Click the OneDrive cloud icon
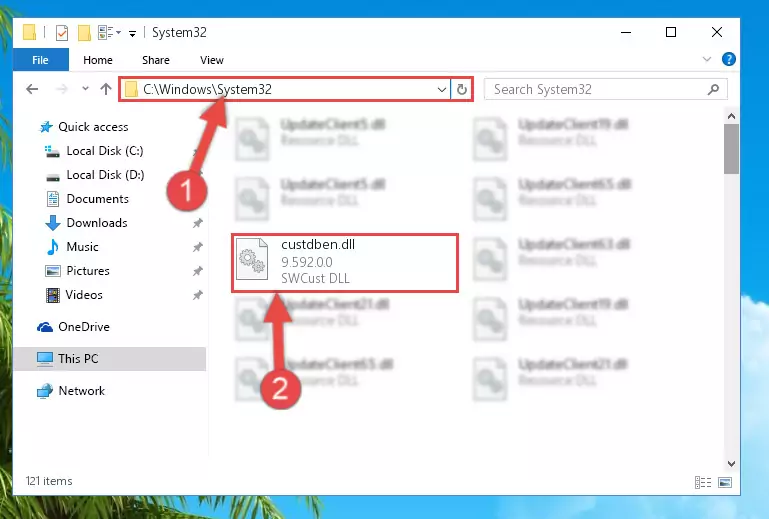Screen dimensions: 769x519 [x=45, y=327]
